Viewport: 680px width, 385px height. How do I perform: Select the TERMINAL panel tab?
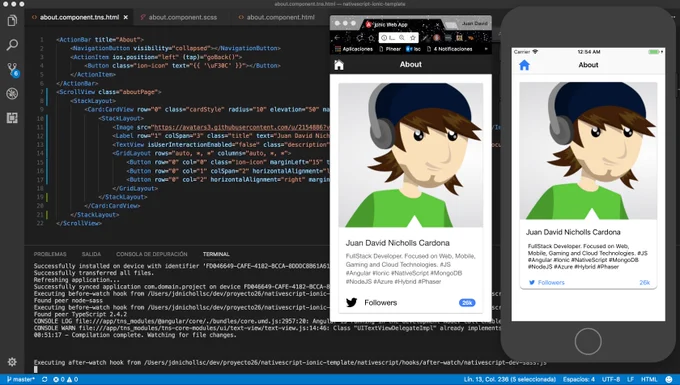click(216, 254)
